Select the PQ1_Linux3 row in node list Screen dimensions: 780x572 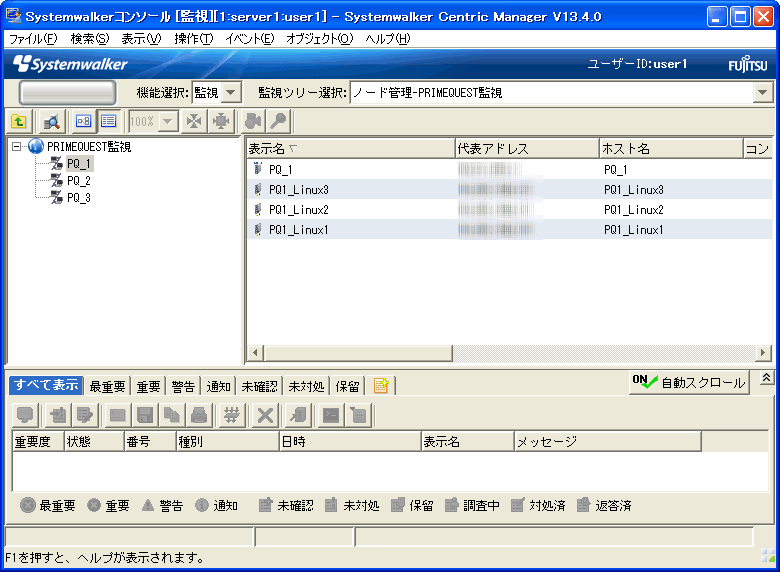(509, 190)
